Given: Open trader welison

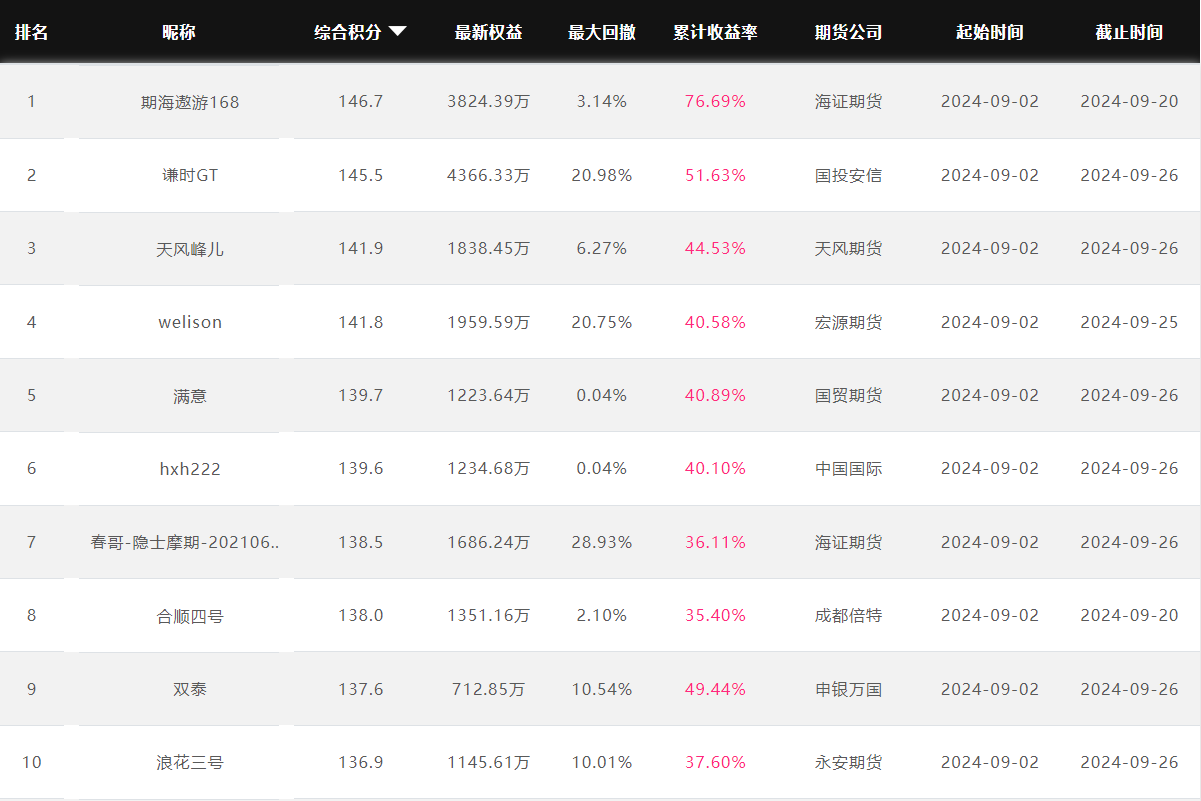Looking at the screenshot, I should click(190, 322).
